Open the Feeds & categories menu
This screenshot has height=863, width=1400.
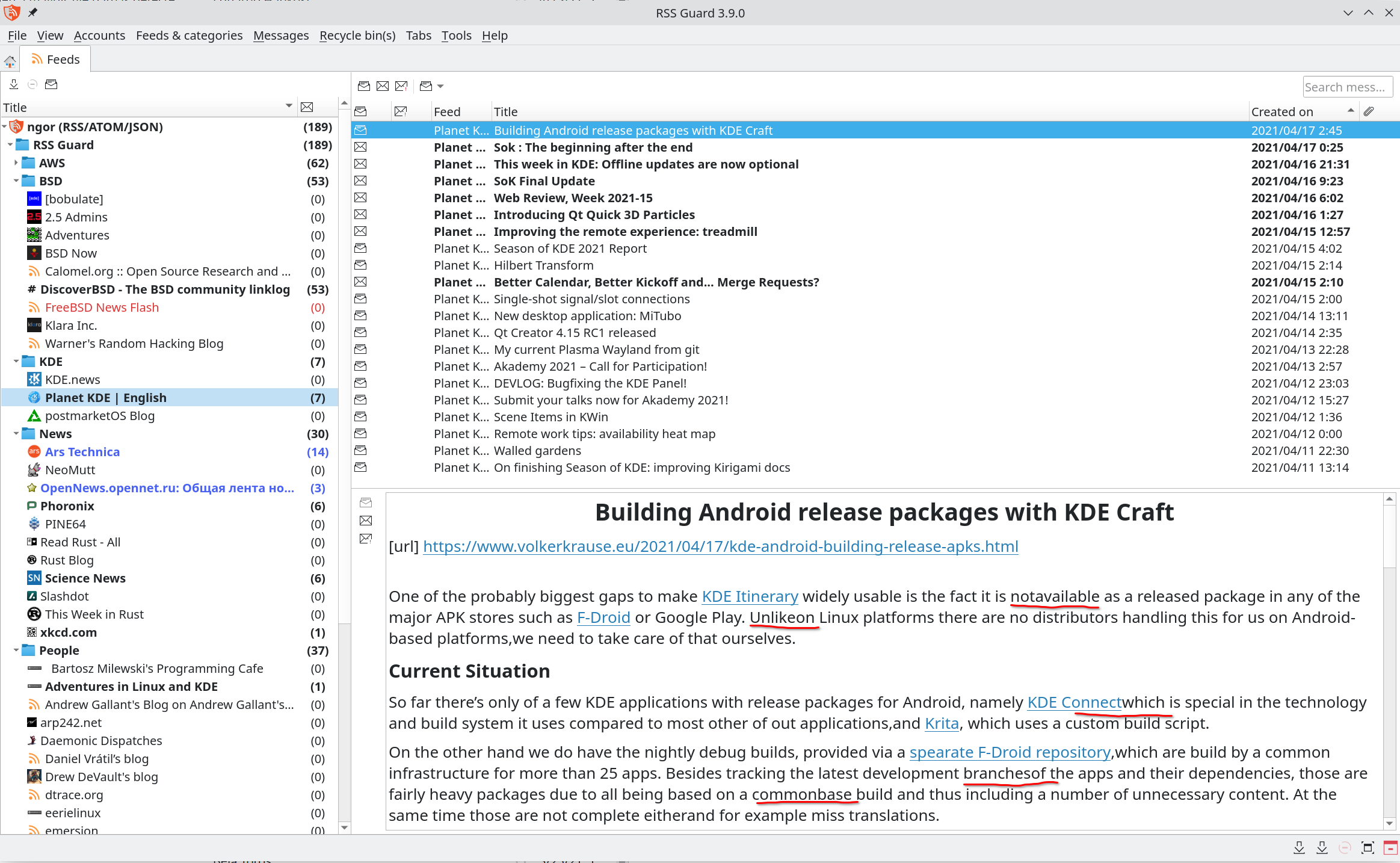click(190, 36)
